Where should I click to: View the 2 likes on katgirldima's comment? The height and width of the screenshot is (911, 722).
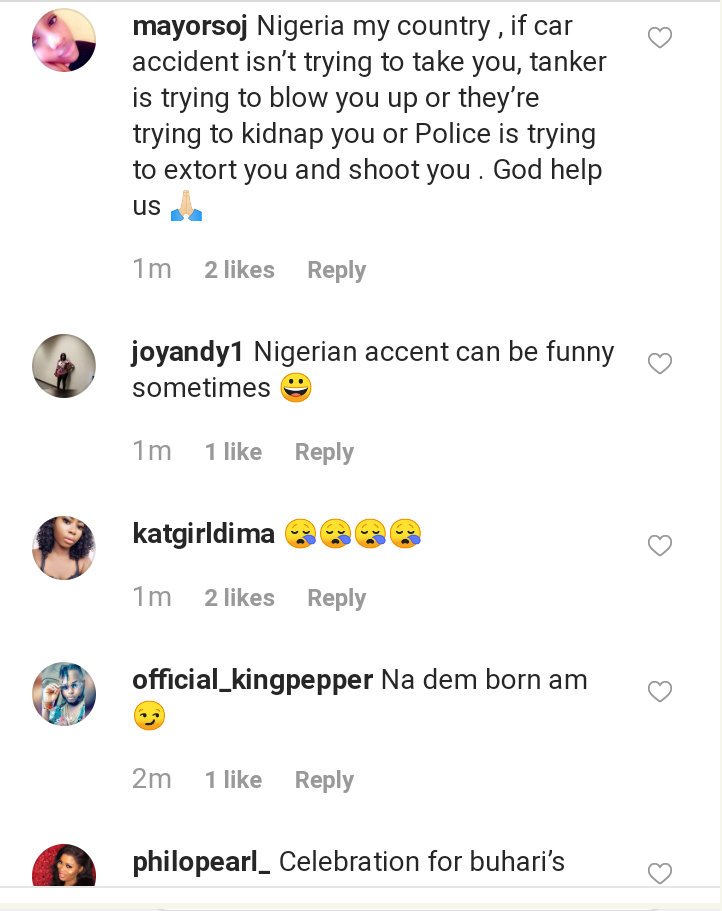click(x=239, y=598)
